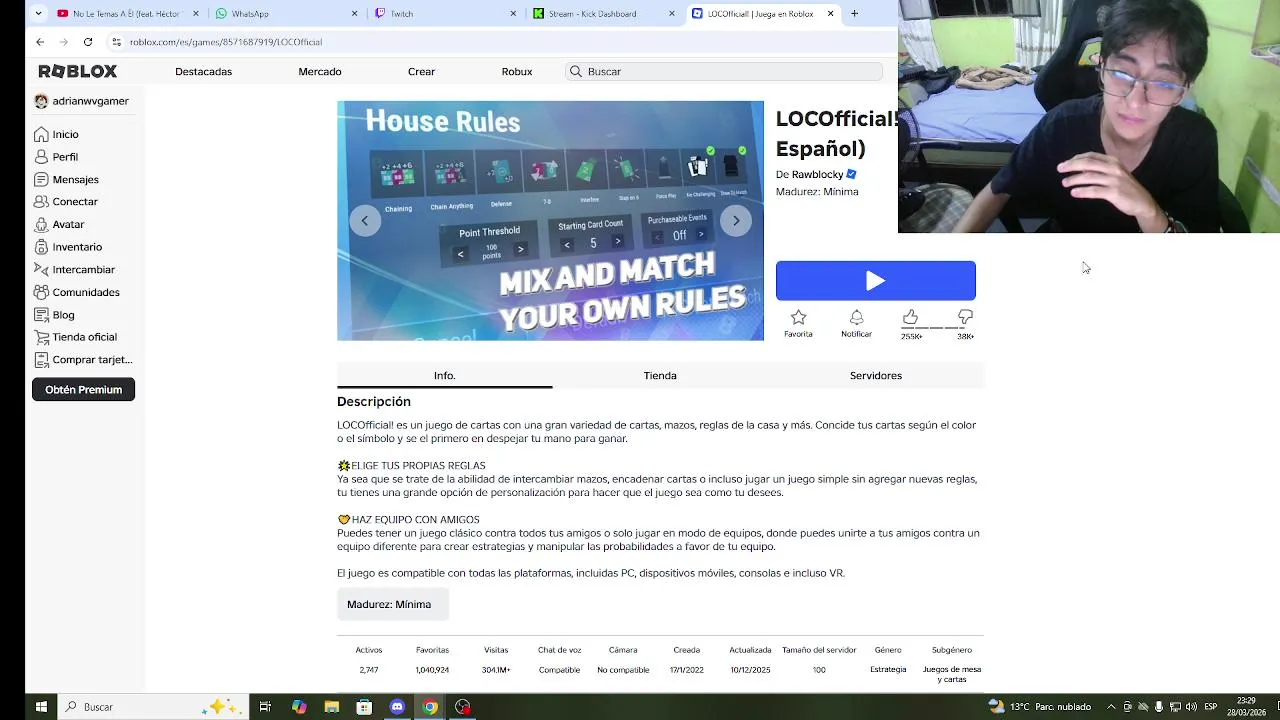Switch to the Servidores tab
The width and height of the screenshot is (1280, 720).
pyautogui.click(x=876, y=376)
